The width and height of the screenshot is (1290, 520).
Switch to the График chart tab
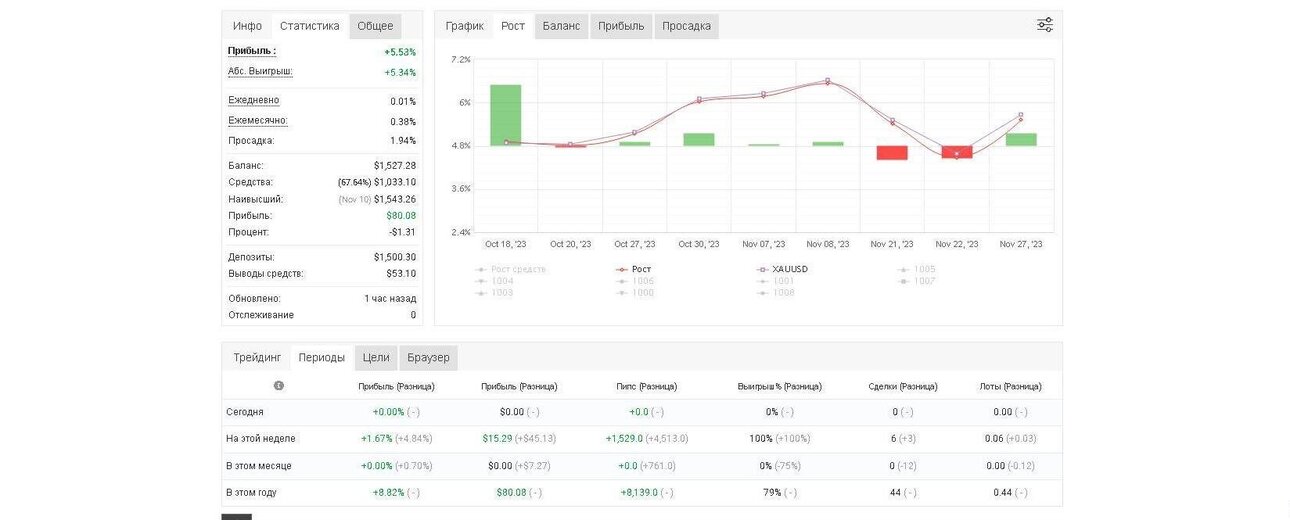[465, 26]
